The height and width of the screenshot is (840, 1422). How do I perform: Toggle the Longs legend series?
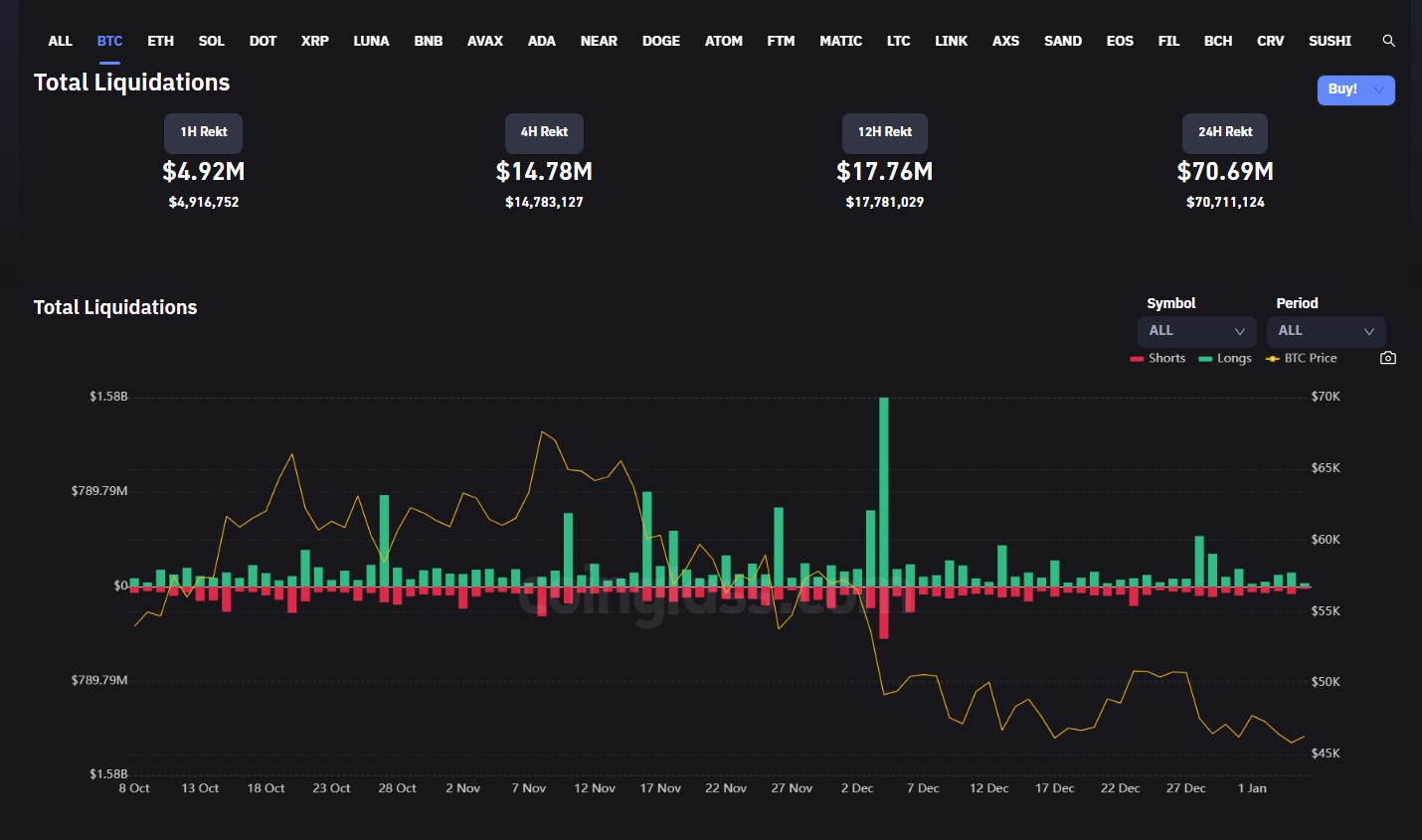coord(1225,358)
